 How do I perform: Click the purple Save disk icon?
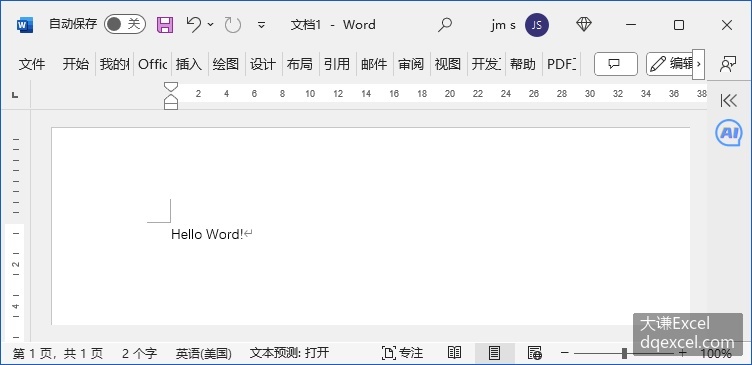click(165, 24)
